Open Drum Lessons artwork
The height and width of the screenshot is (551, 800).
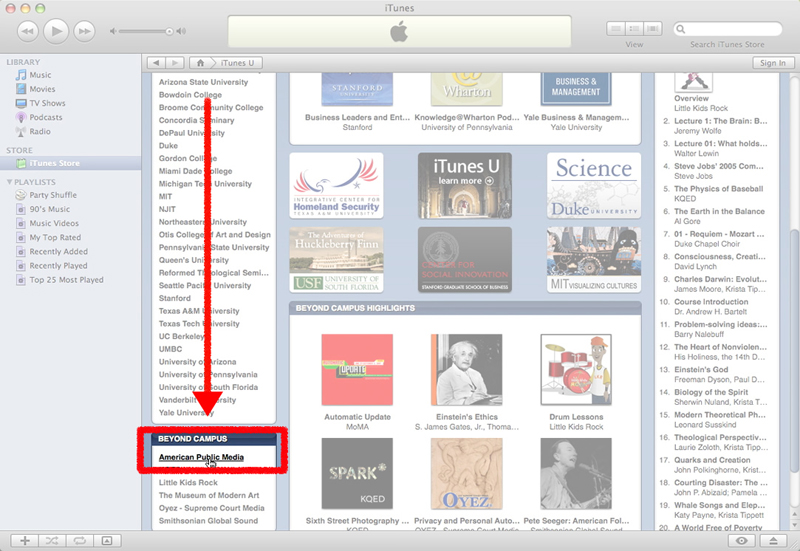click(x=576, y=370)
